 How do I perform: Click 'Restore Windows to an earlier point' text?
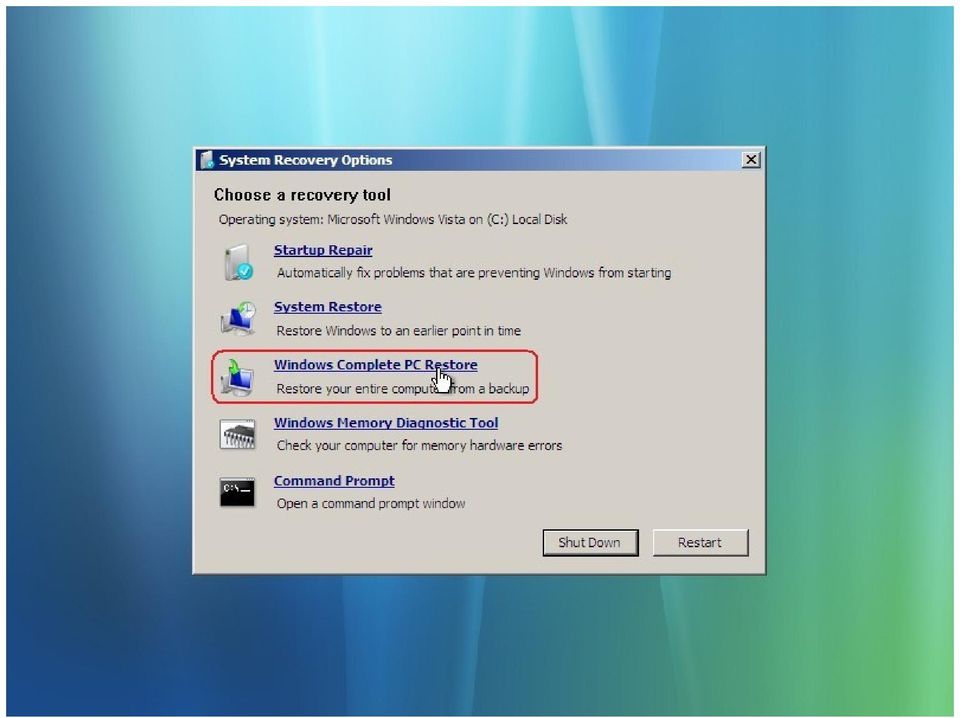tap(399, 331)
